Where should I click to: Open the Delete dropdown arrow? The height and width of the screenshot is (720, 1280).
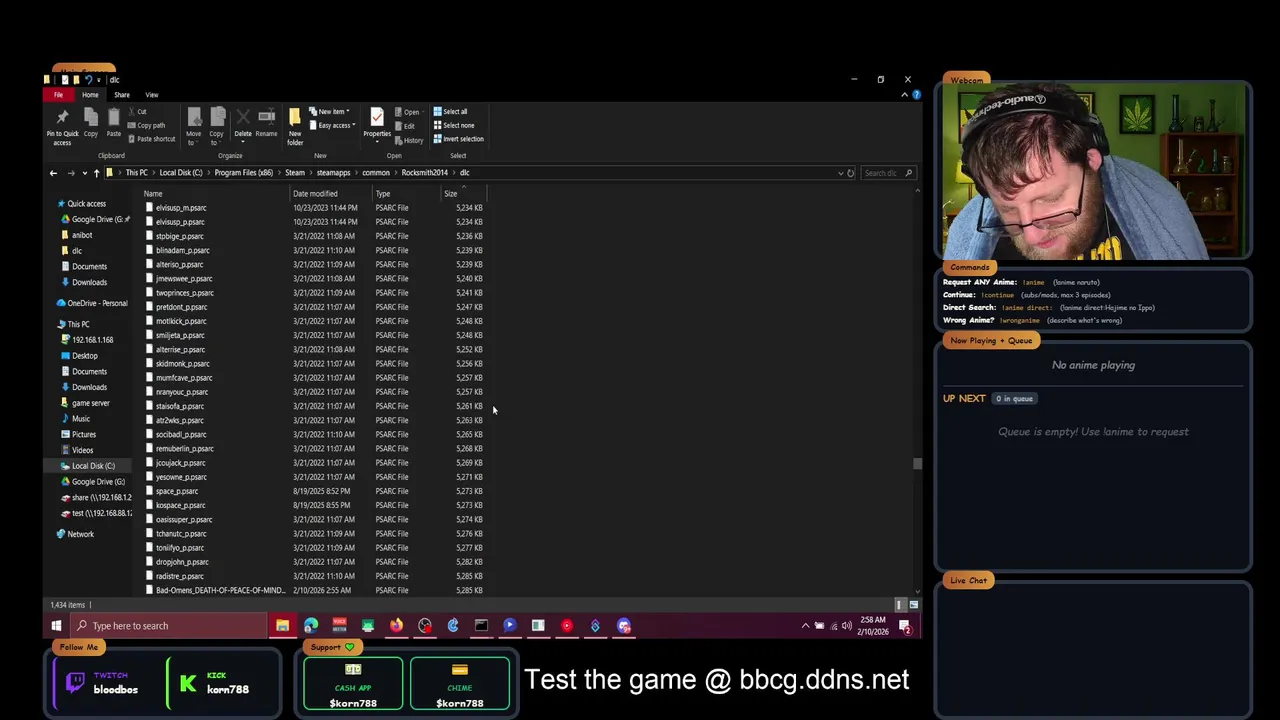pos(243,142)
